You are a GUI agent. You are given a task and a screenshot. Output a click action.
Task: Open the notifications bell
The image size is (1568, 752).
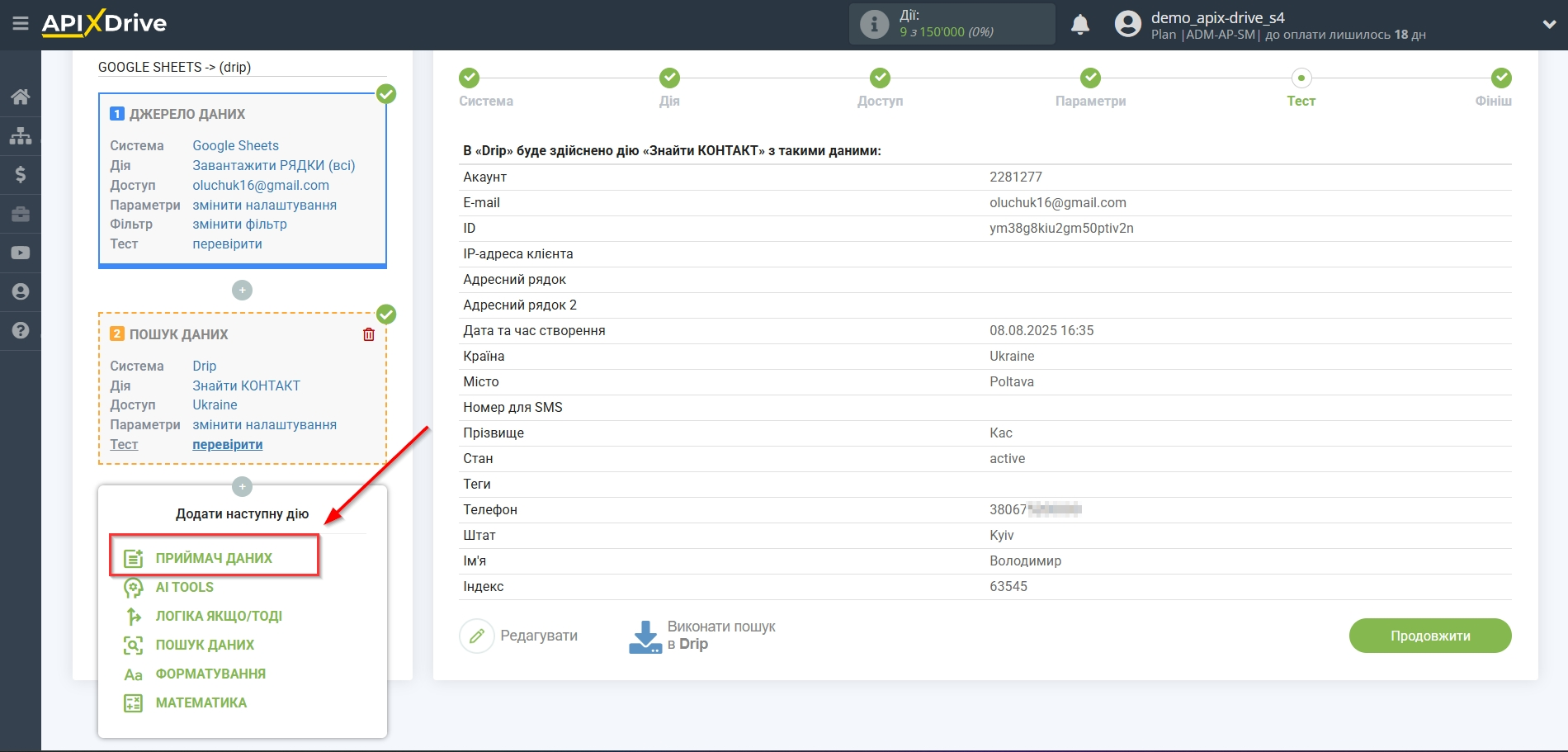[x=1079, y=25]
